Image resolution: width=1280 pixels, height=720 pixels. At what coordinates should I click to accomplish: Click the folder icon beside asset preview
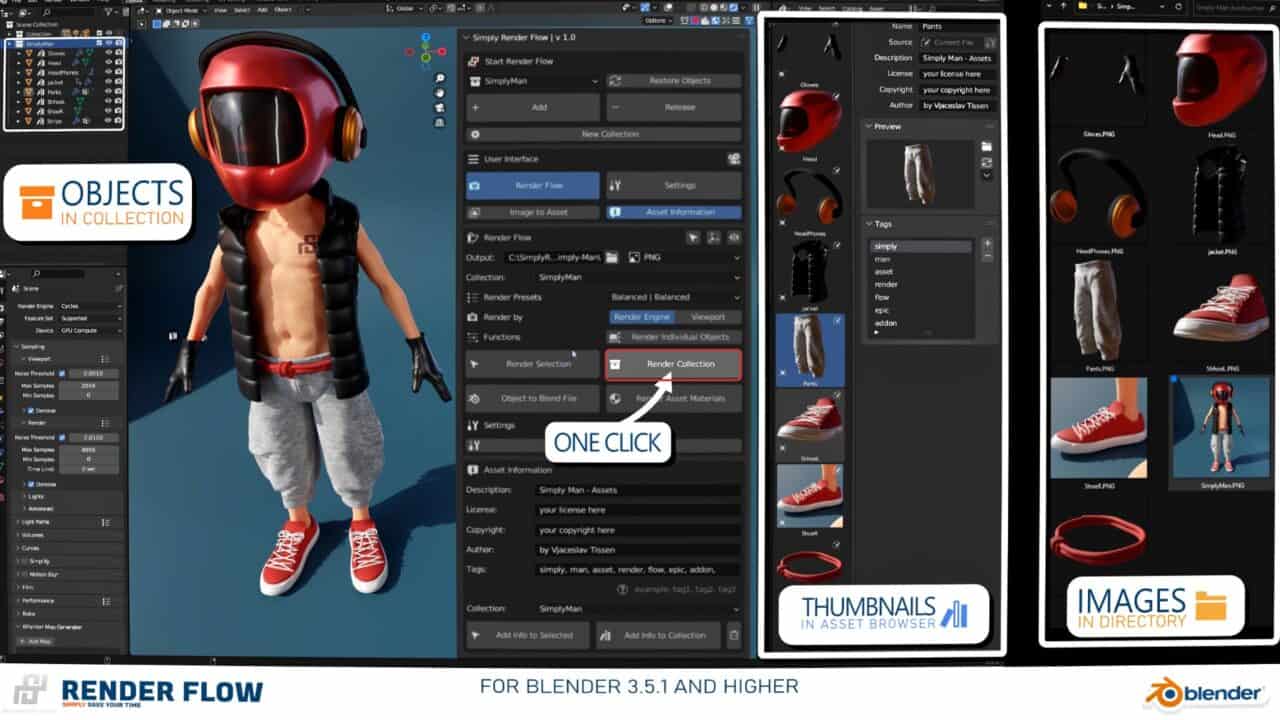point(987,147)
